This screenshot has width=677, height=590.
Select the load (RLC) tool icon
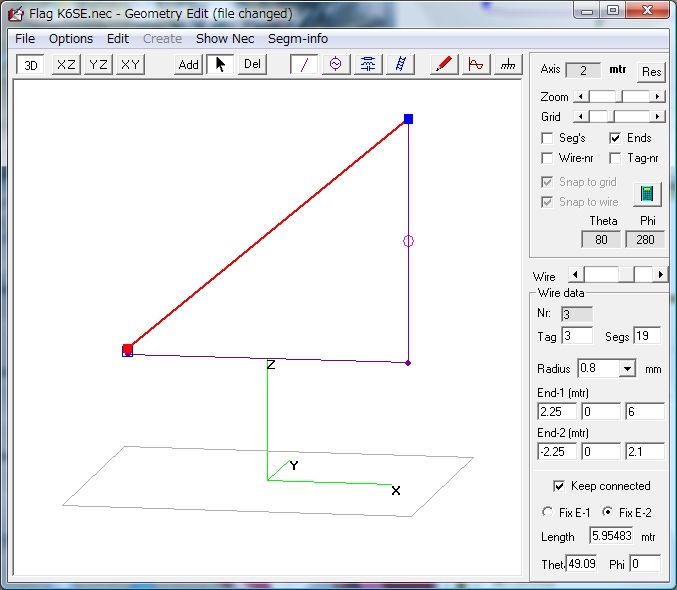368,65
